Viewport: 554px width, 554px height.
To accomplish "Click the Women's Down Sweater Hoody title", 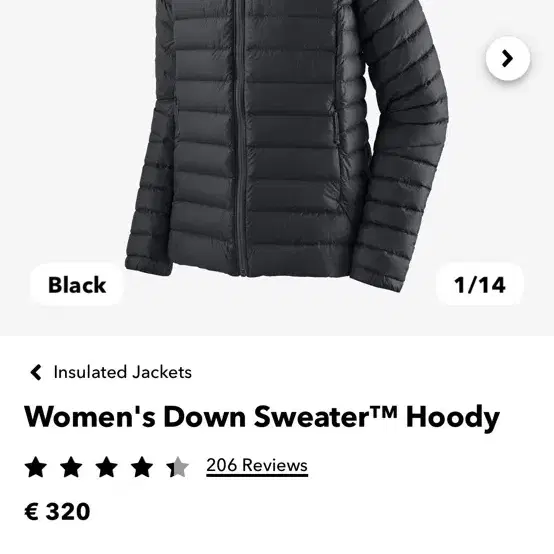I will click(x=262, y=417).
